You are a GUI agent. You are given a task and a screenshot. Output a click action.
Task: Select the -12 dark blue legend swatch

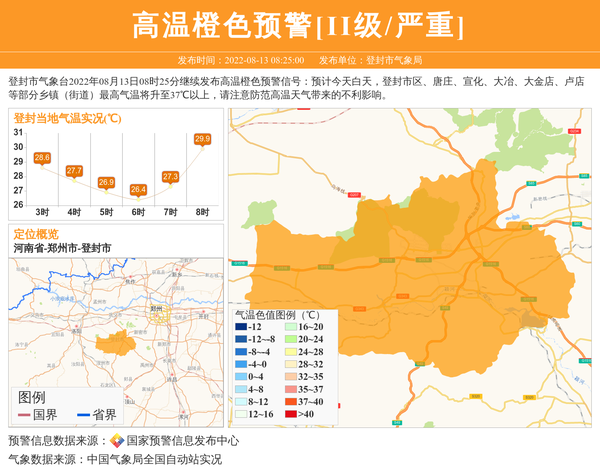[241, 327]
